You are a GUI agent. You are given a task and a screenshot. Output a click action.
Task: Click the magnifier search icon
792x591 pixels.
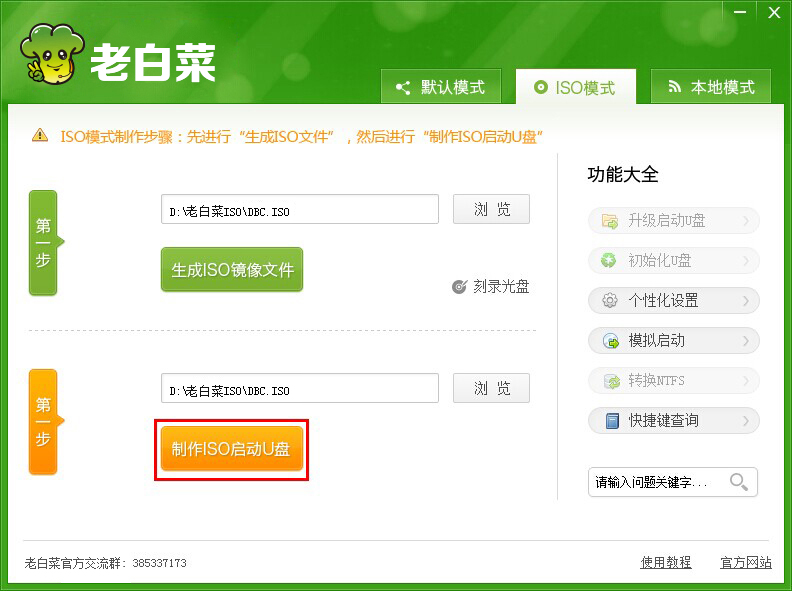739,482
